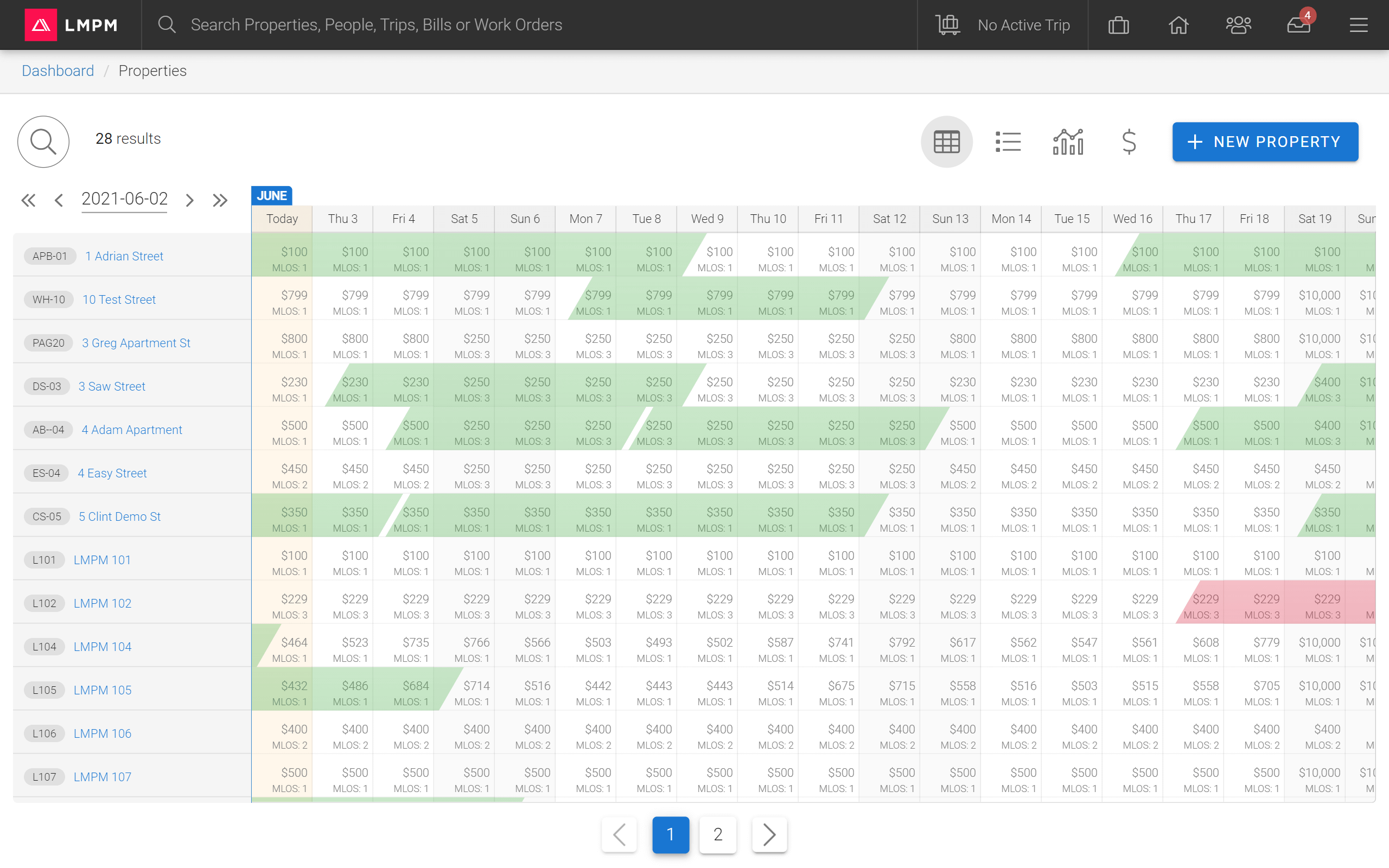Open LMPM 101 property
1389x868 pixels.
102,560
